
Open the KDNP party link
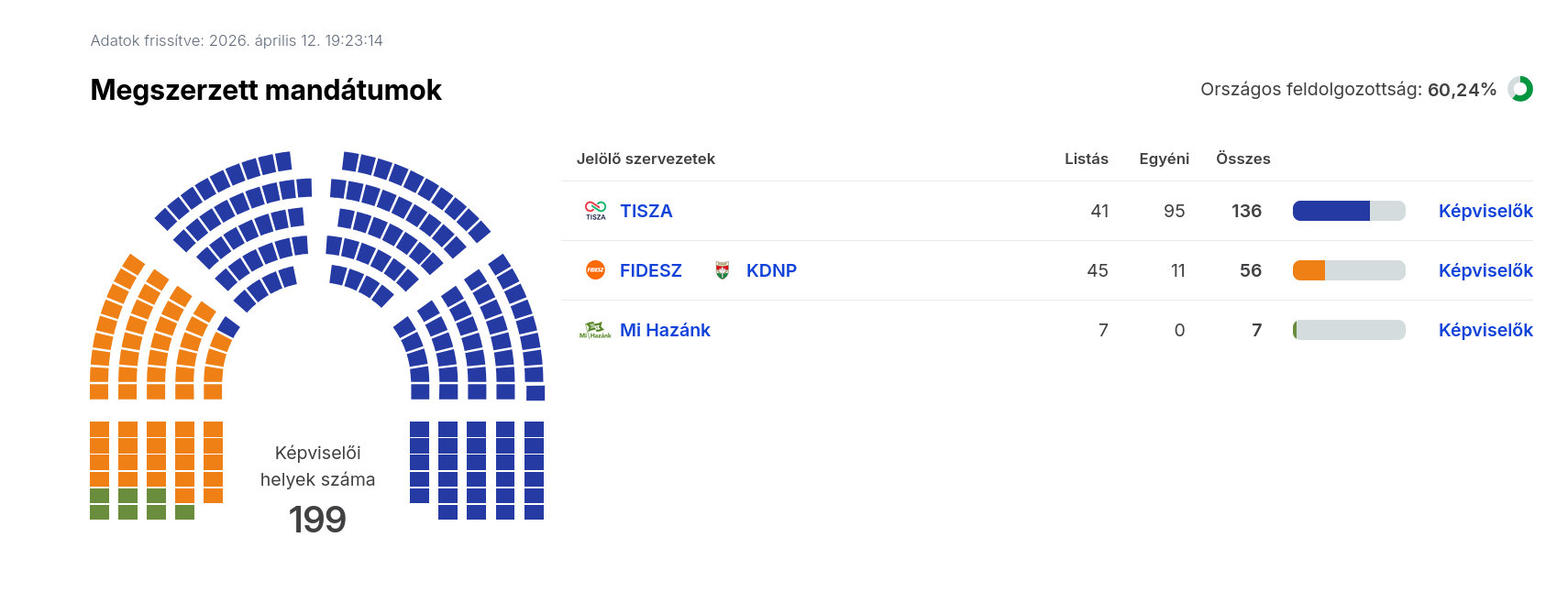tap(771, 270)
